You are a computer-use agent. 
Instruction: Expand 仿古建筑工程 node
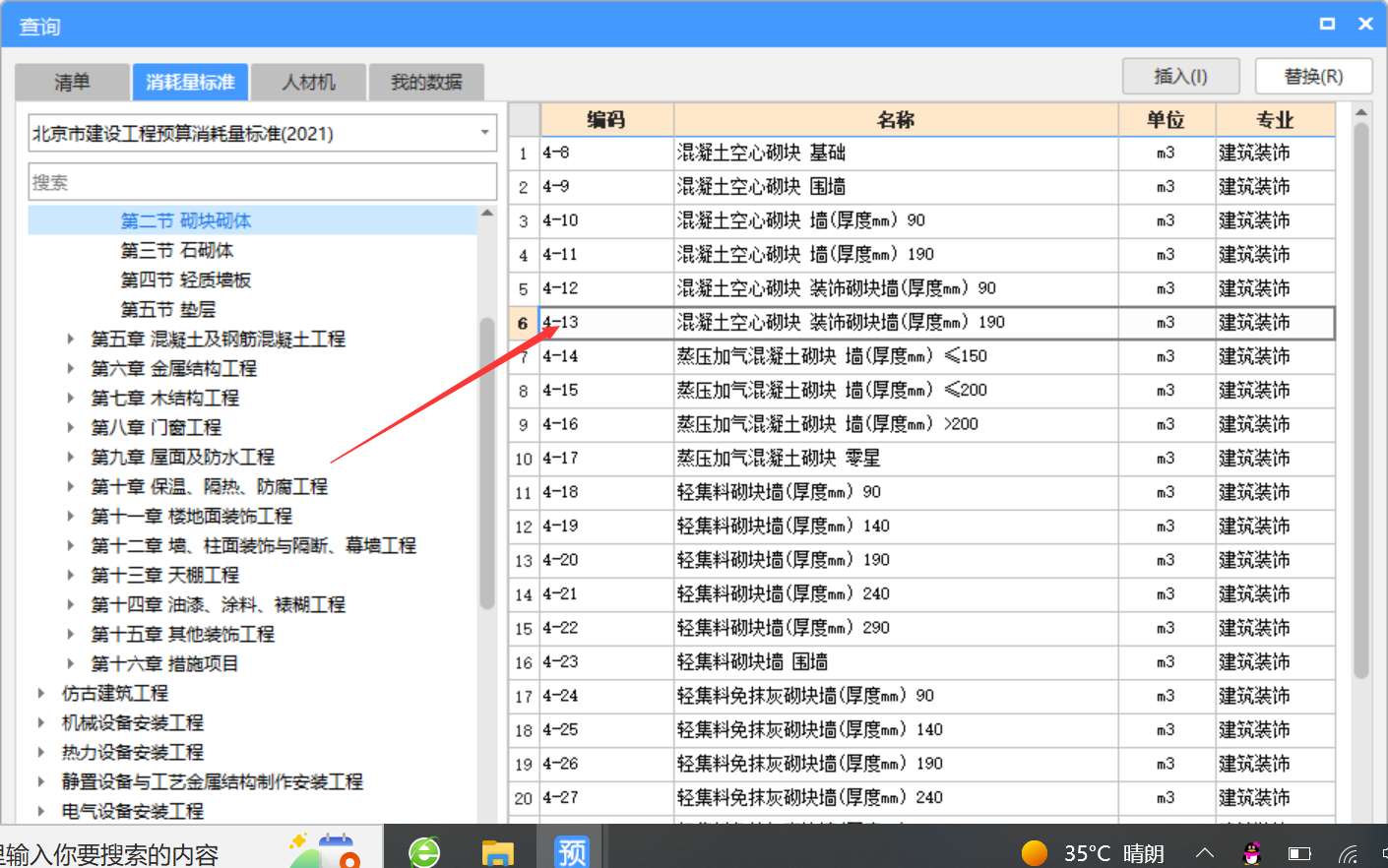[40, 693]
